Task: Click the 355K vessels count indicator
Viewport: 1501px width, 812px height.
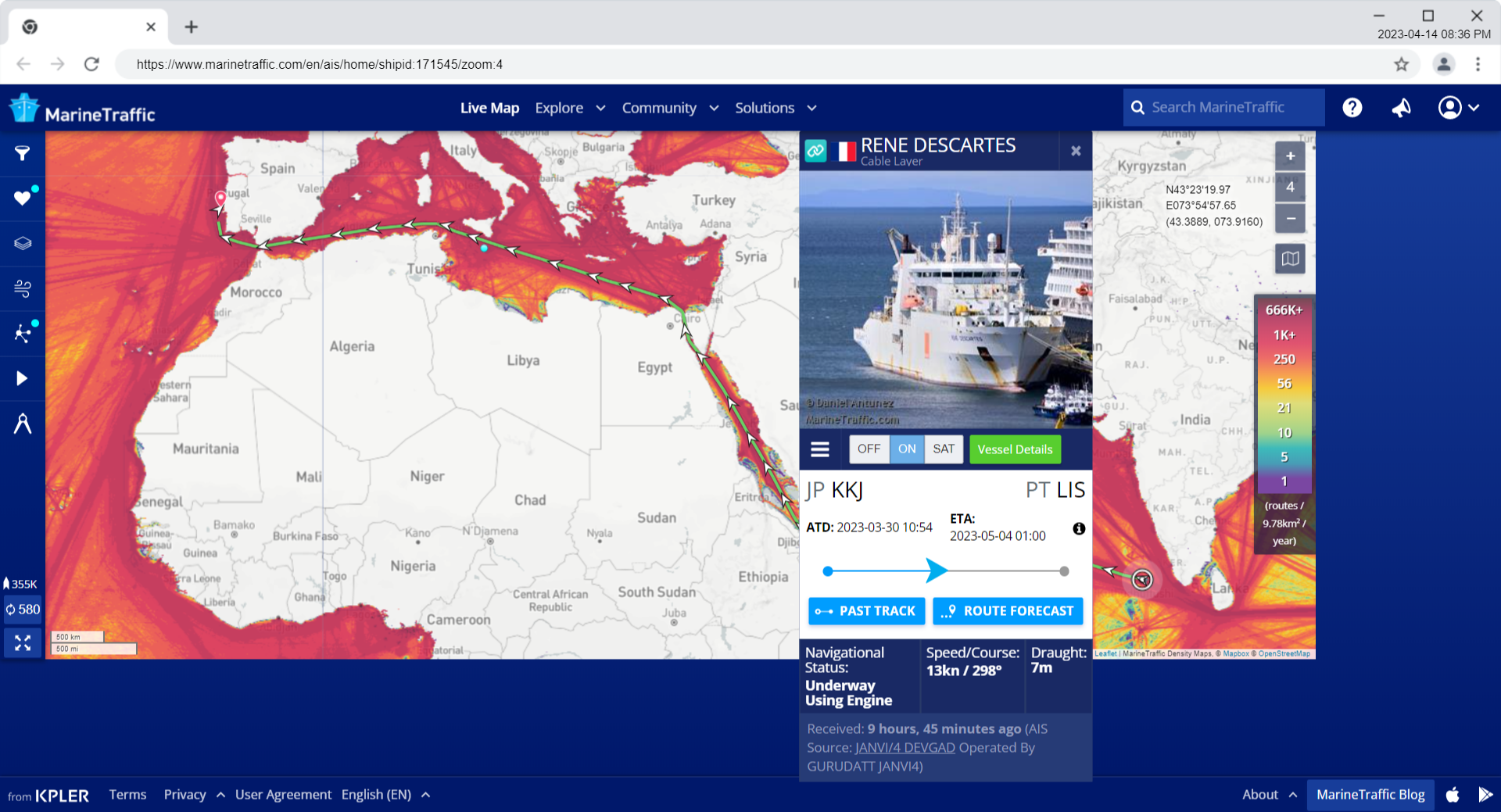Action: click(21, 584)
